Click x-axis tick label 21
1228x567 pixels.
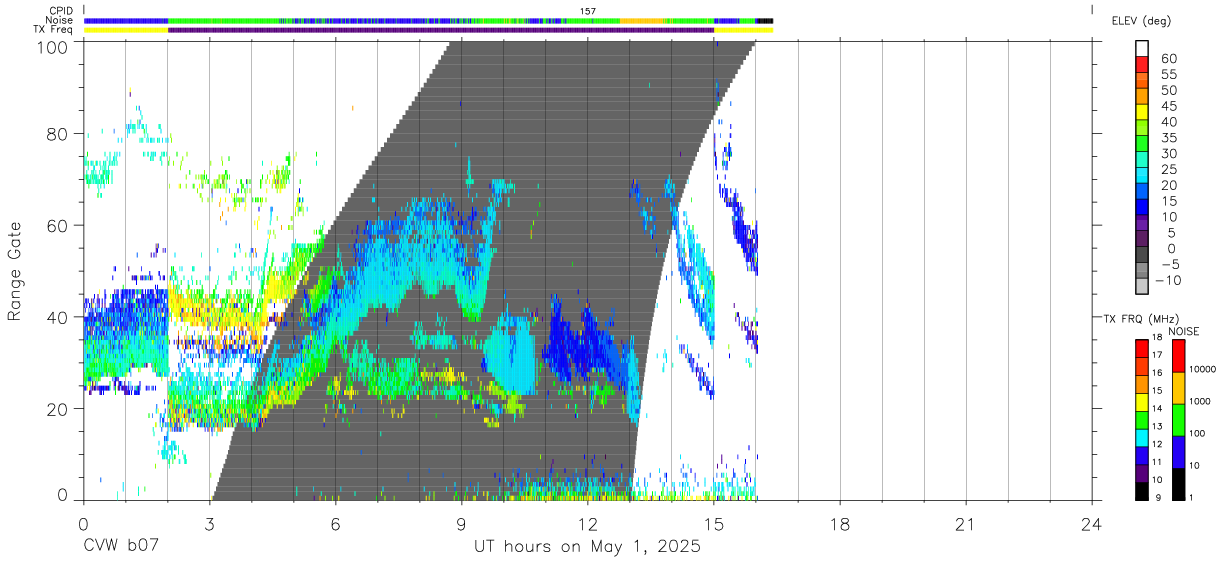[x=965, y=524]
